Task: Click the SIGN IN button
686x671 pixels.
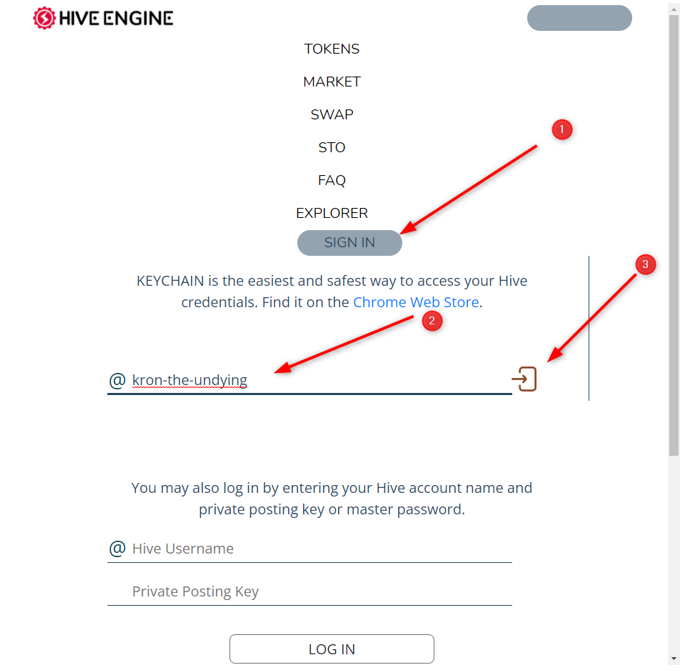Action: [x=350, y=243]
